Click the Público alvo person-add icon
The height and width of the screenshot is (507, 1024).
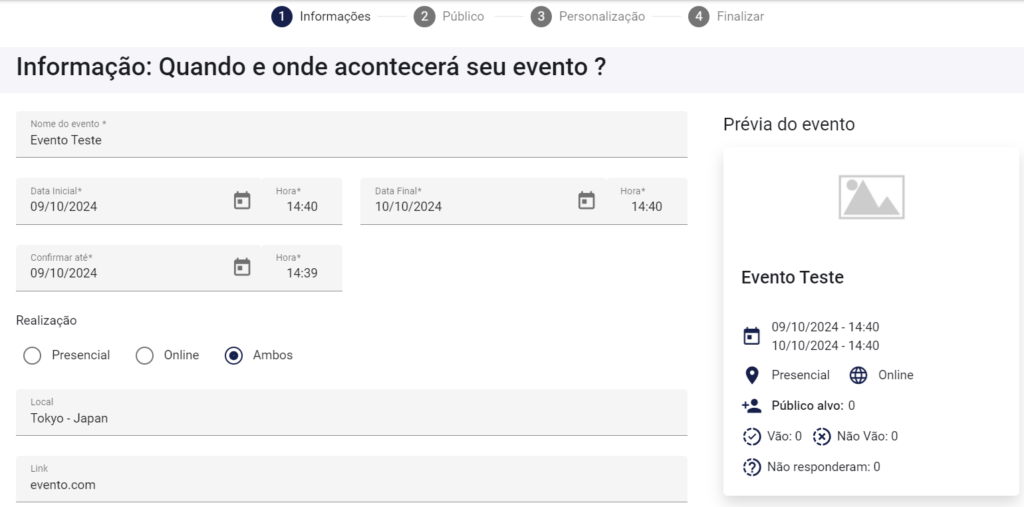point(752,406)
